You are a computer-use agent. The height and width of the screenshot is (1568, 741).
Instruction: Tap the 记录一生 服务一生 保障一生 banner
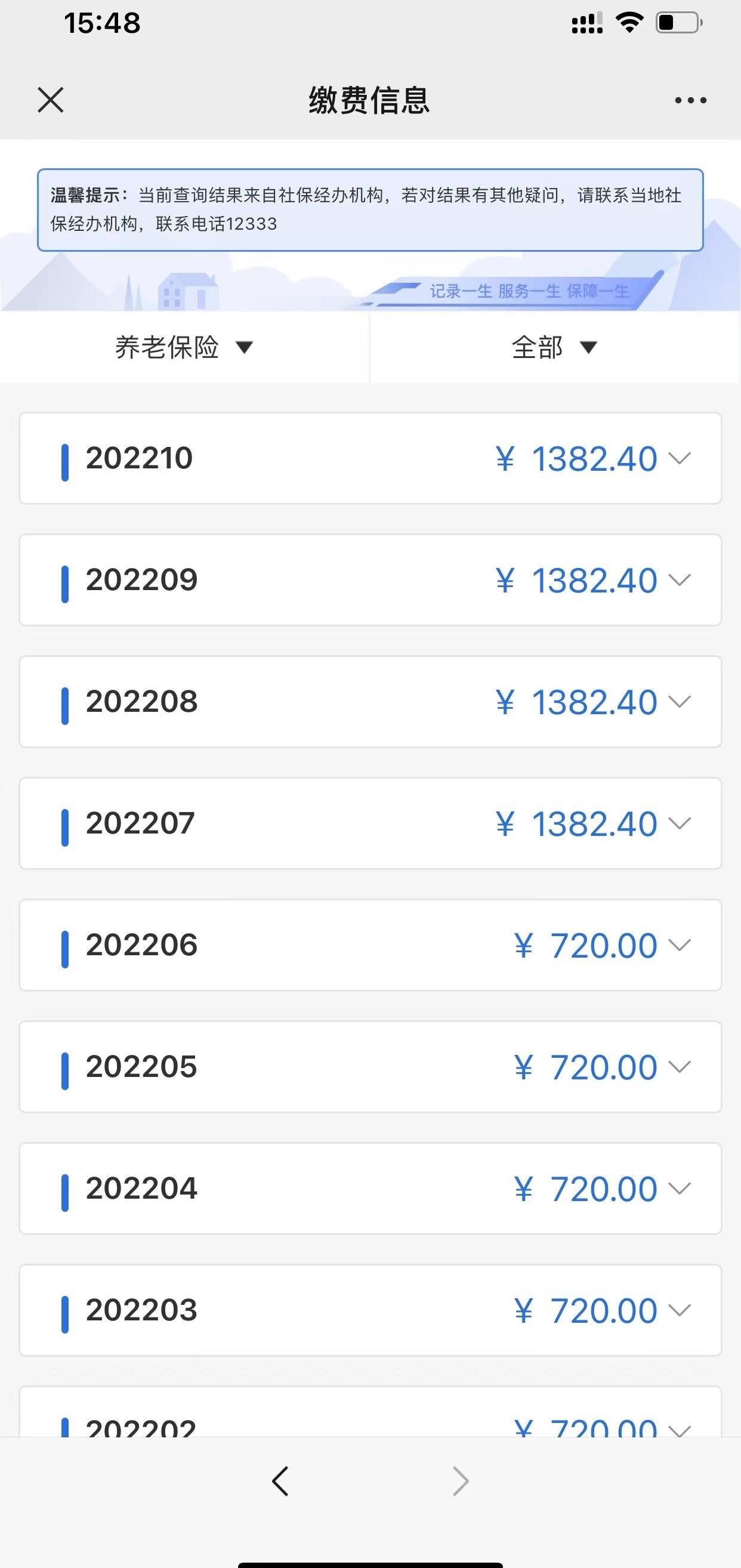click(x=529, y=291)
